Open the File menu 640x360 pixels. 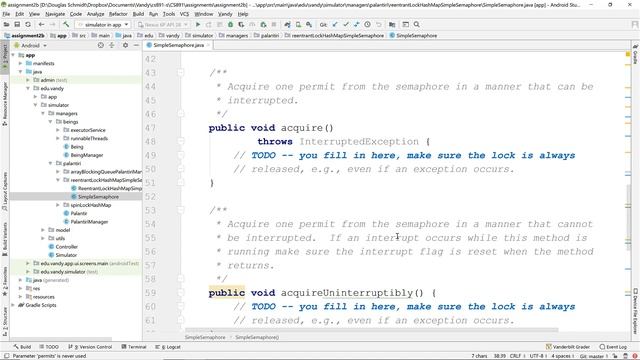point(6,14)
